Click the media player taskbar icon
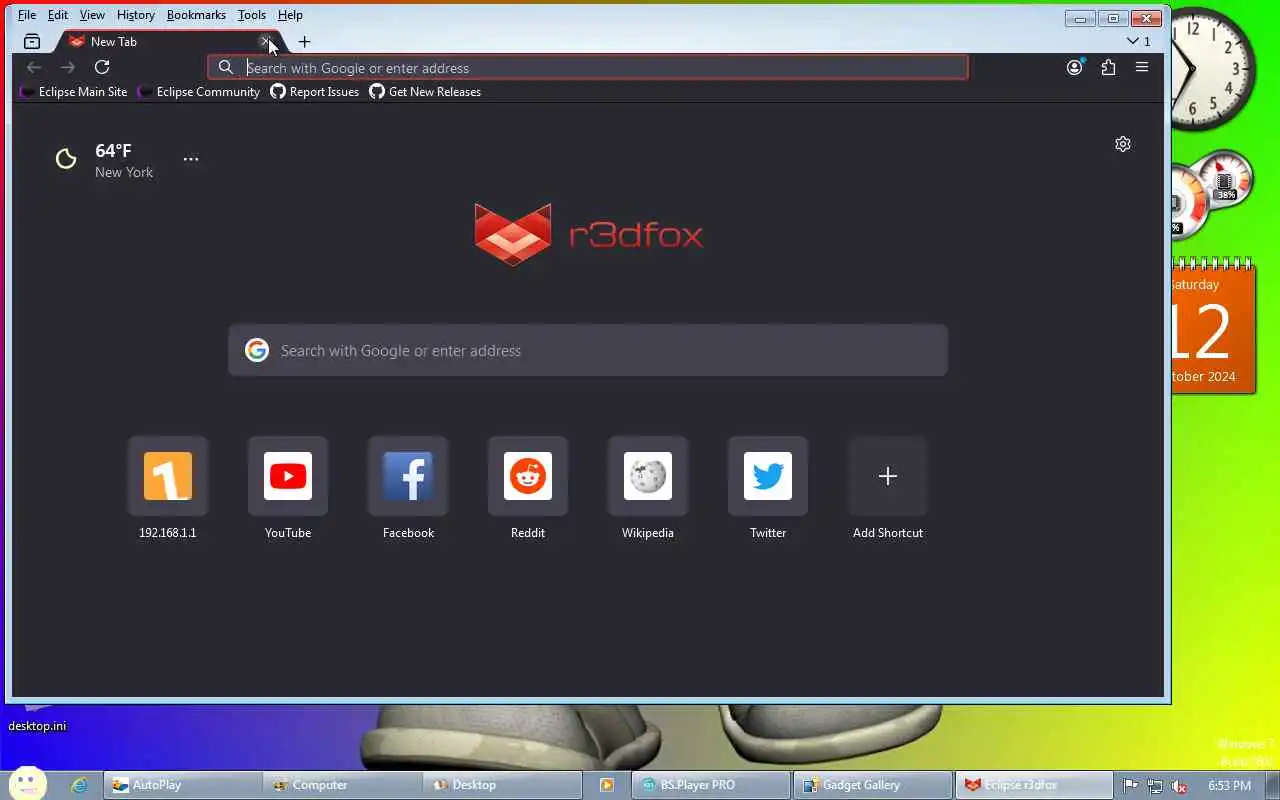Viewport: 1280px width, 800px height. tap(606, 785)
